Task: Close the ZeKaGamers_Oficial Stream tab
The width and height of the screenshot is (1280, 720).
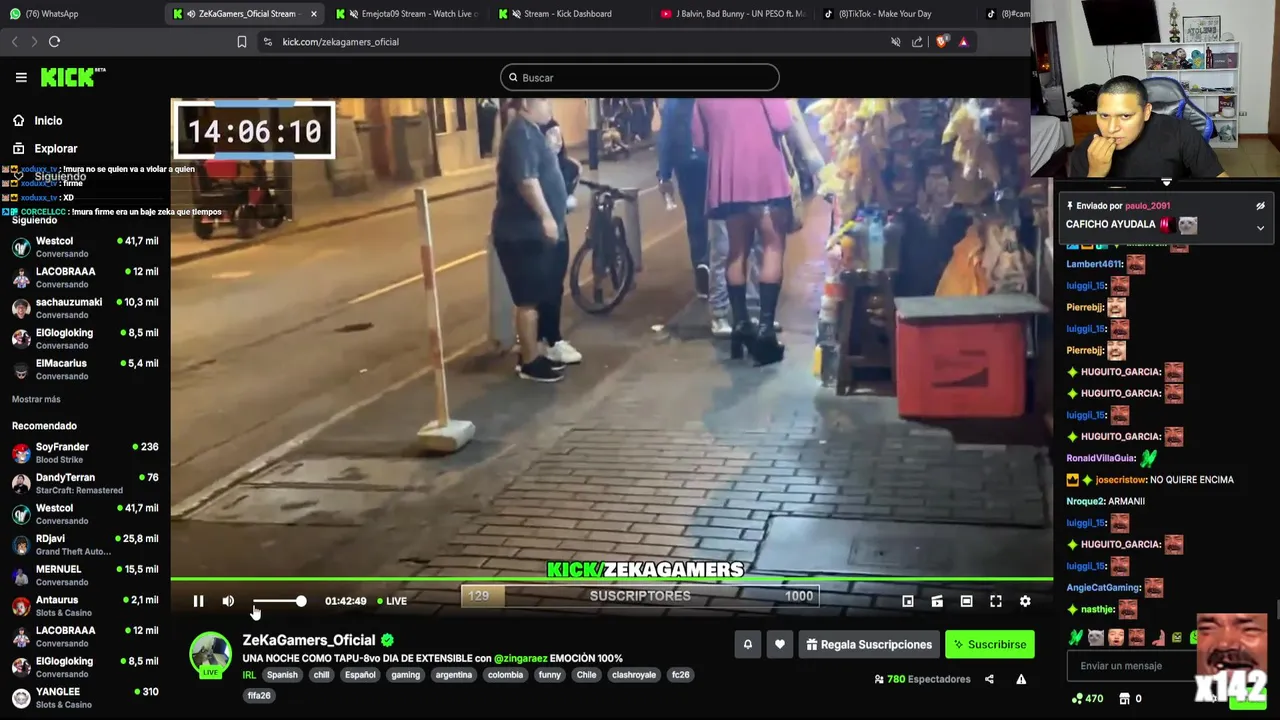Action: click(x=314, y=14)
